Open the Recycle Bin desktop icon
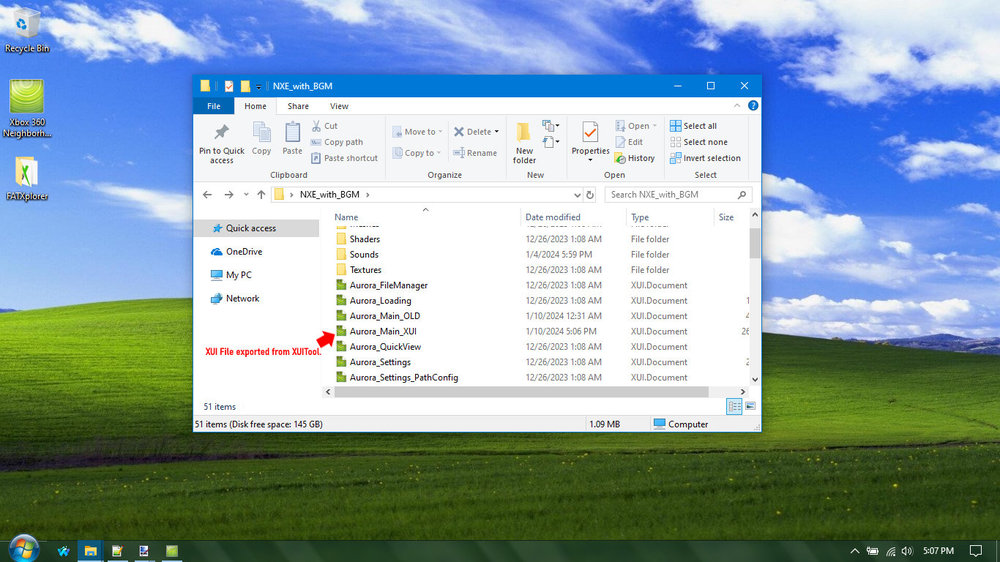Image resolution: width=1000 pixels, height=562 pixels. 26,30
